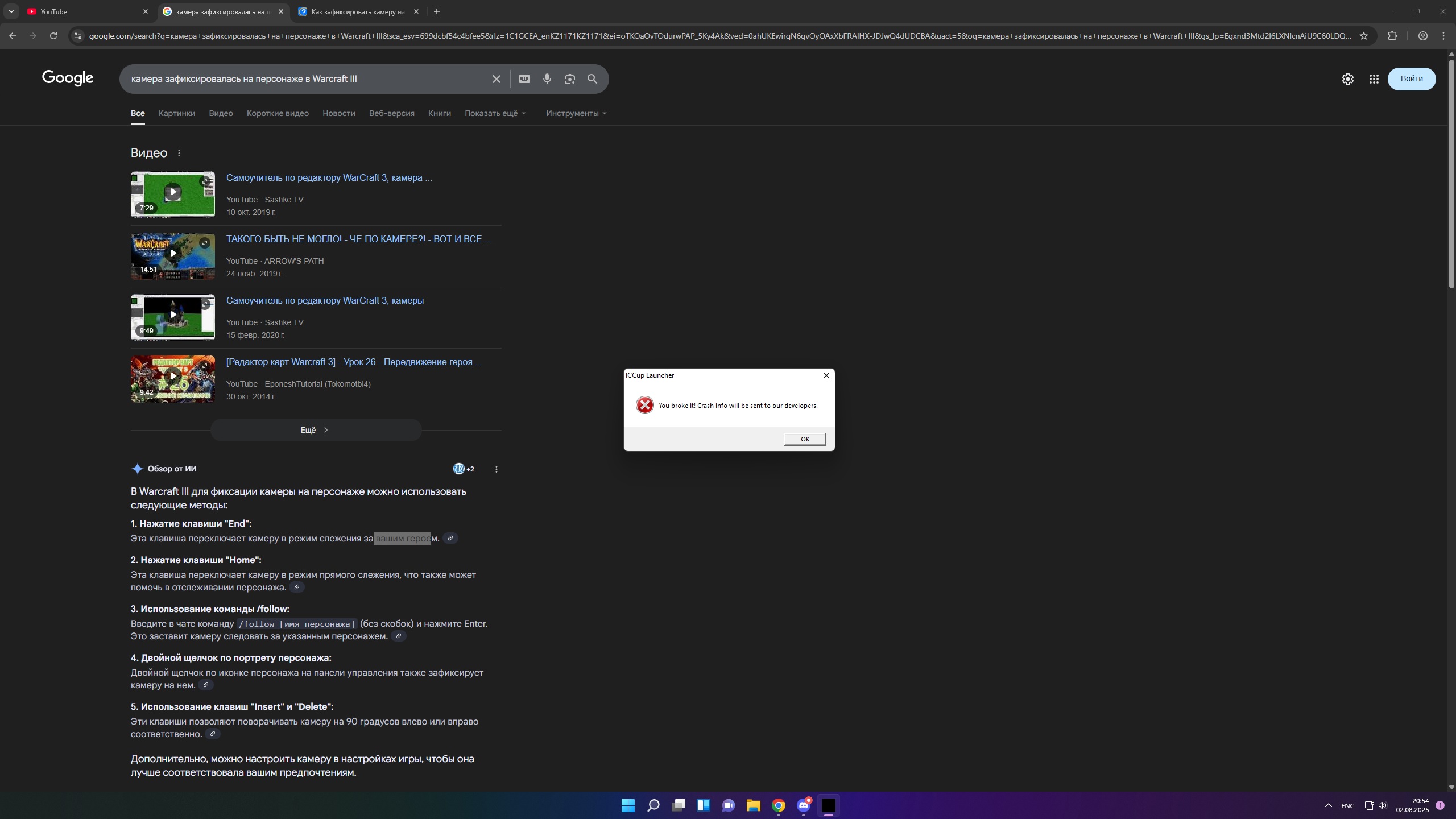Click source link icon after /follow tip

click(x=399, y=636)
